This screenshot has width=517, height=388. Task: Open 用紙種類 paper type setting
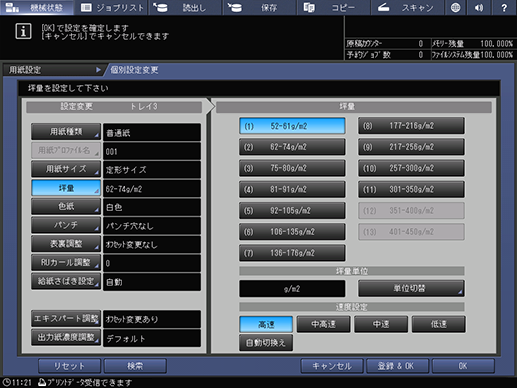click(66, 132)
